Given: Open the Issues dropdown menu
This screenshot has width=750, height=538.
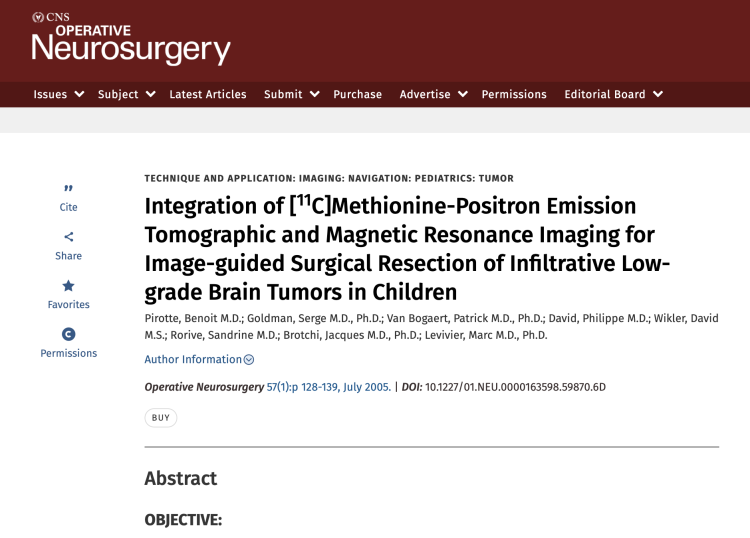Looking at the screenshot, I should point(58,94).
